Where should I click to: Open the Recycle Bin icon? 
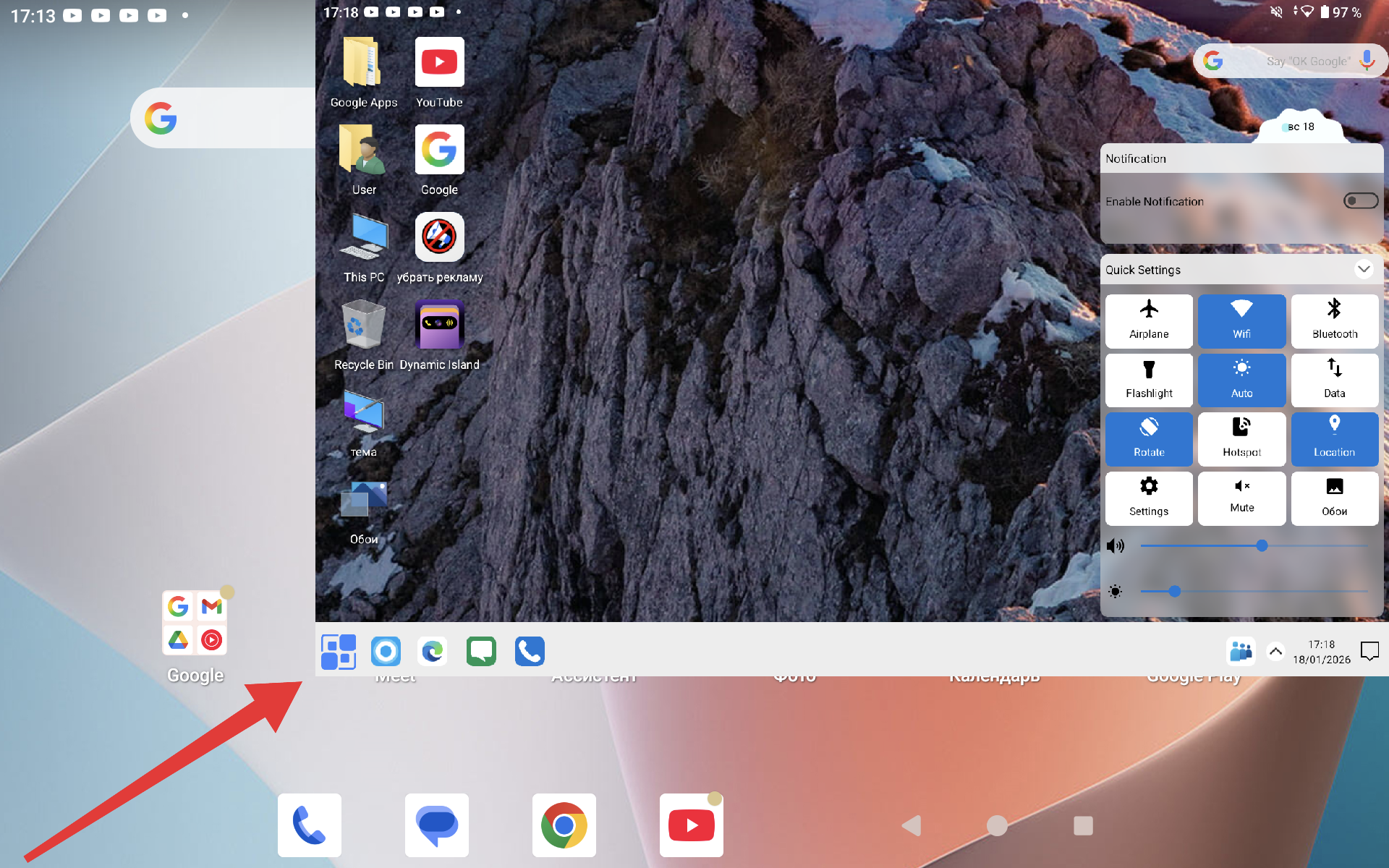pyautogui.click(x=363, y=325)
